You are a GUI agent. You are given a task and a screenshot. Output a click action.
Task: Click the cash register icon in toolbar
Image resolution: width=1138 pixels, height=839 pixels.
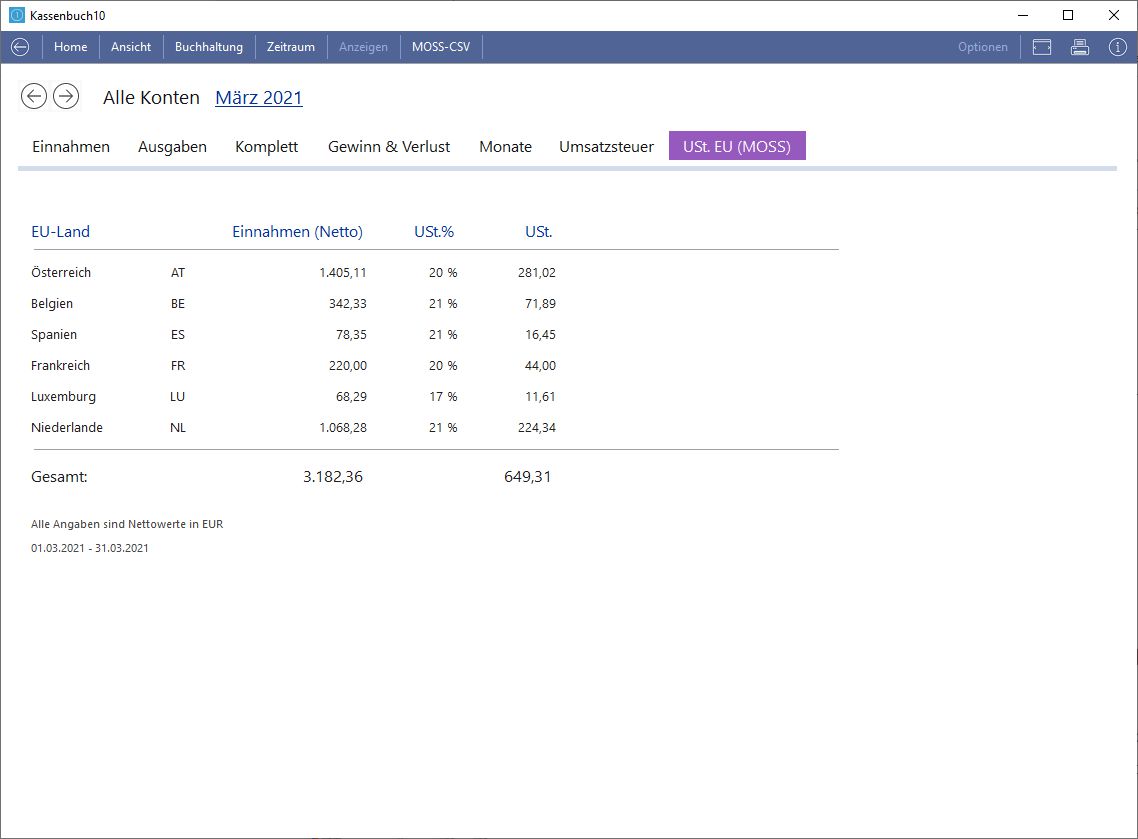point(1042,47)
